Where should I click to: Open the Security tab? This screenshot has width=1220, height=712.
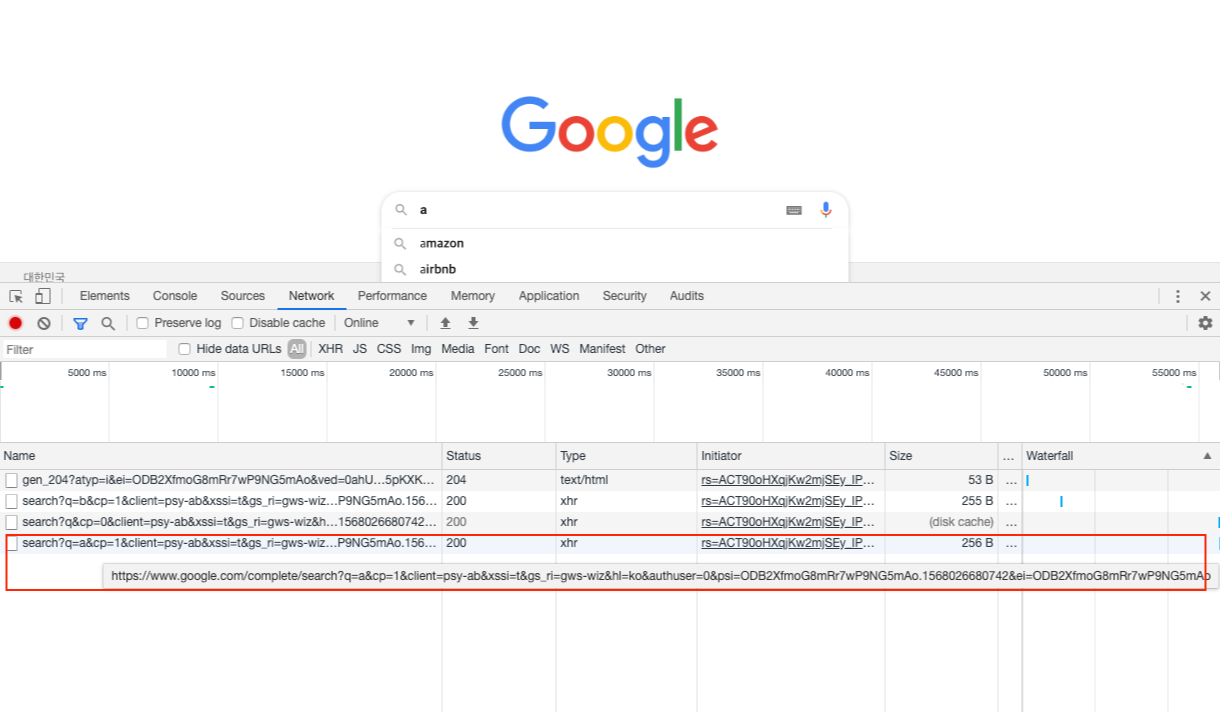pos(625,296)
